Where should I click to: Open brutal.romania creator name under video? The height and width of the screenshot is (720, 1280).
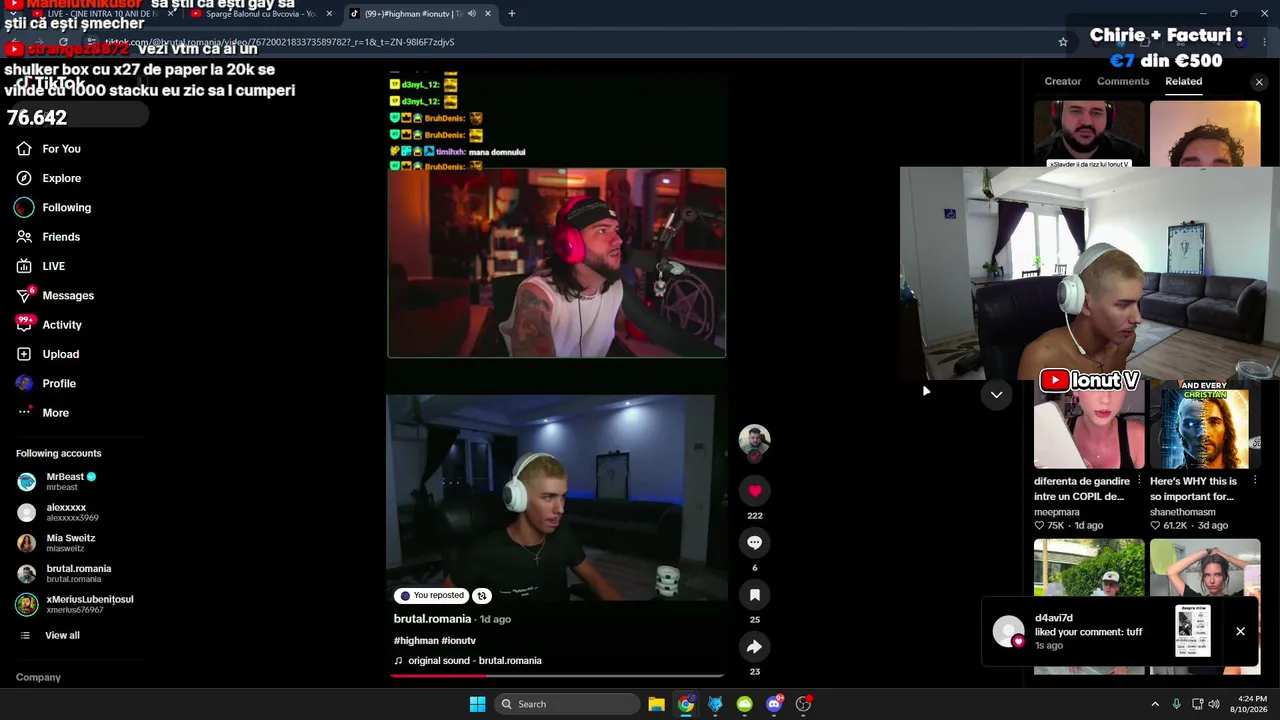(432, 619)
